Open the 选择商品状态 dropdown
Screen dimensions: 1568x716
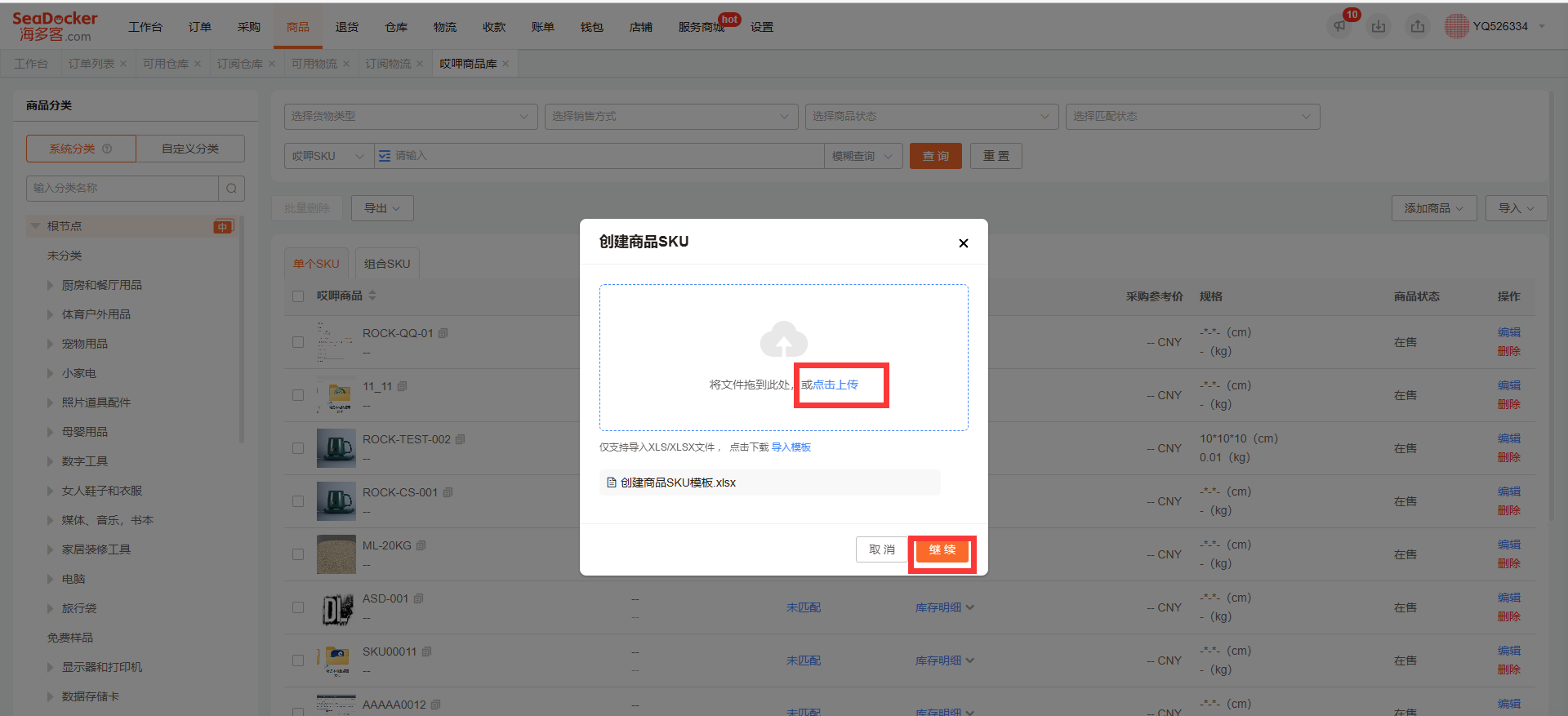[x=932, y=117]
